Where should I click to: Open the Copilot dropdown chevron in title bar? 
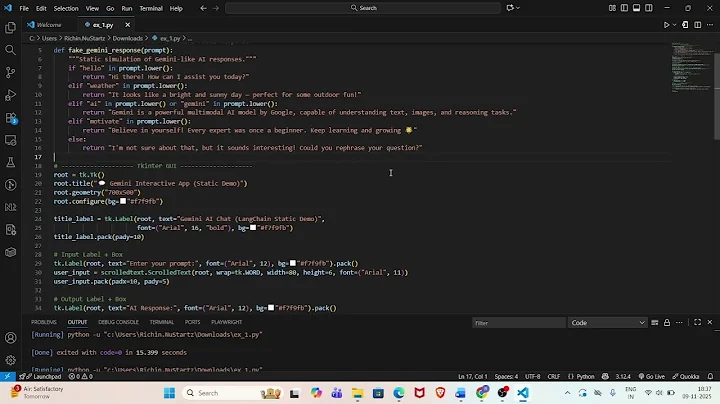tap(518, 8)
